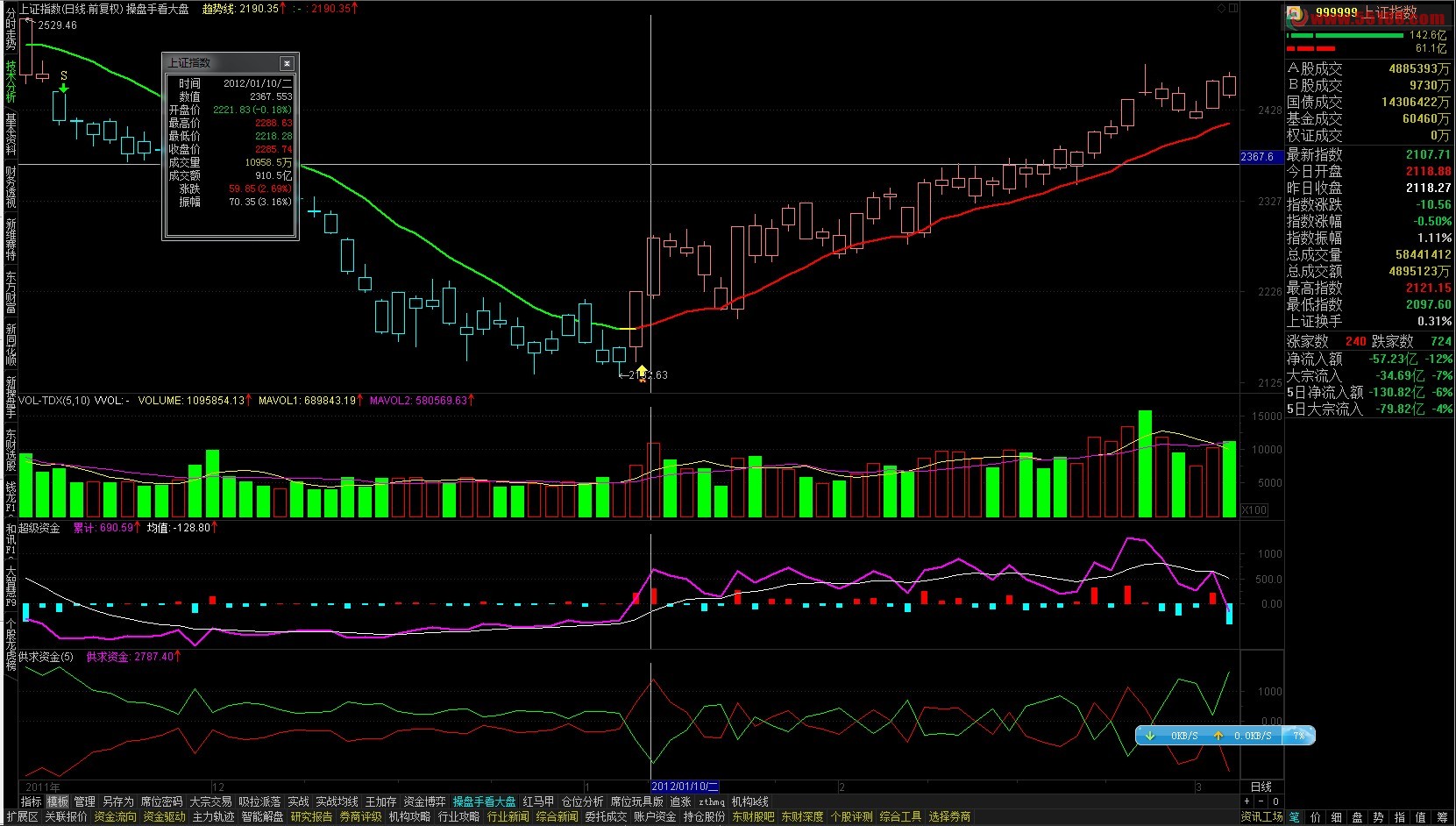Open the 券商评级 tab
The image size is (1456, 826).
(x=360, y=816)
